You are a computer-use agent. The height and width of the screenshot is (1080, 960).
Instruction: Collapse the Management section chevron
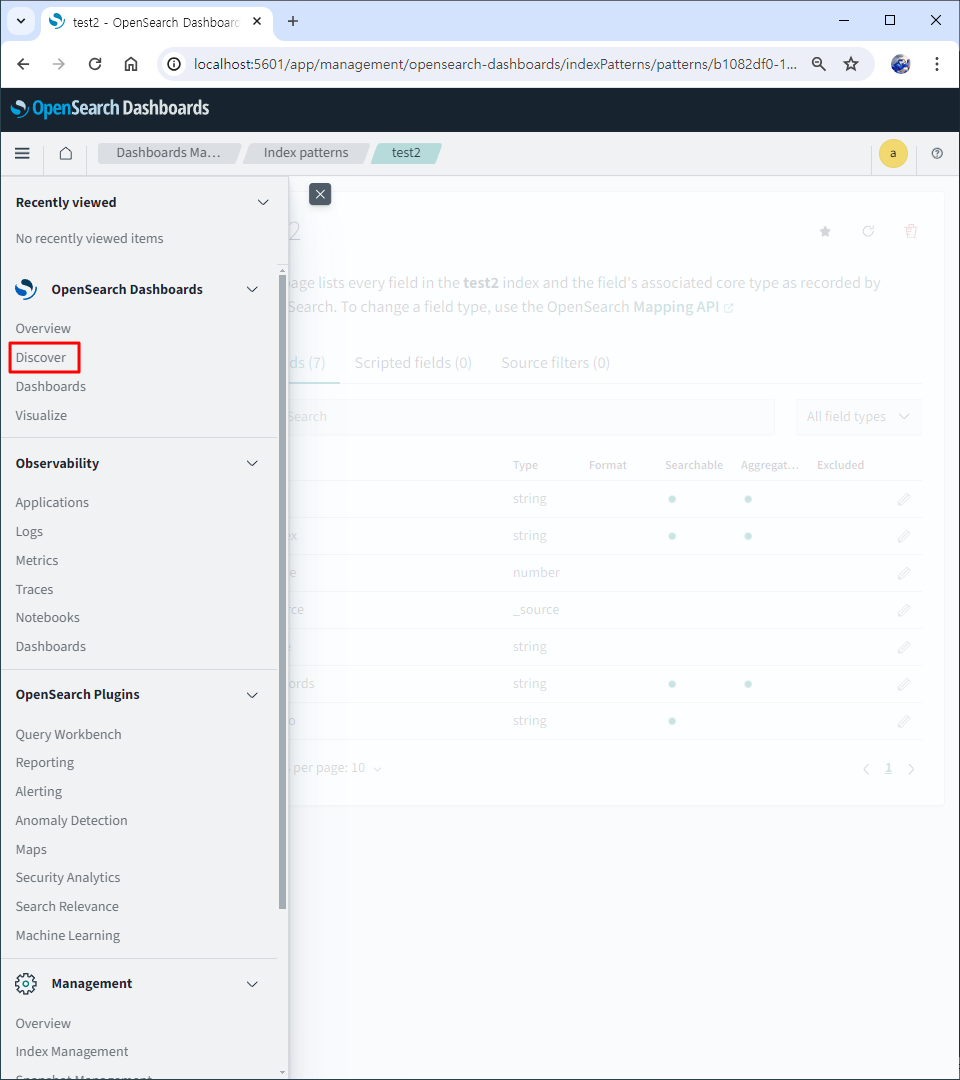click(252, 984)
